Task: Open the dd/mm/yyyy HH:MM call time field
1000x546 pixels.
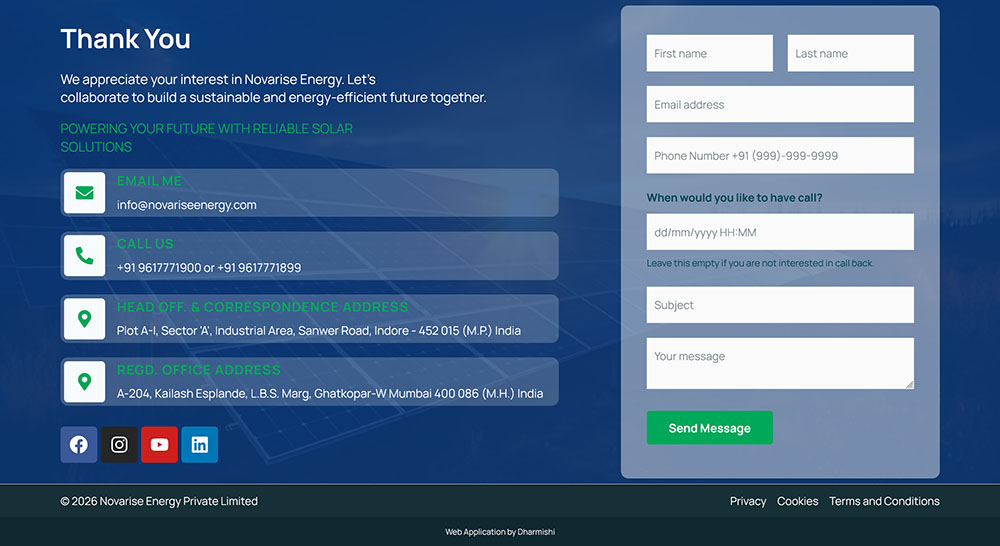Action: point(780,232)
